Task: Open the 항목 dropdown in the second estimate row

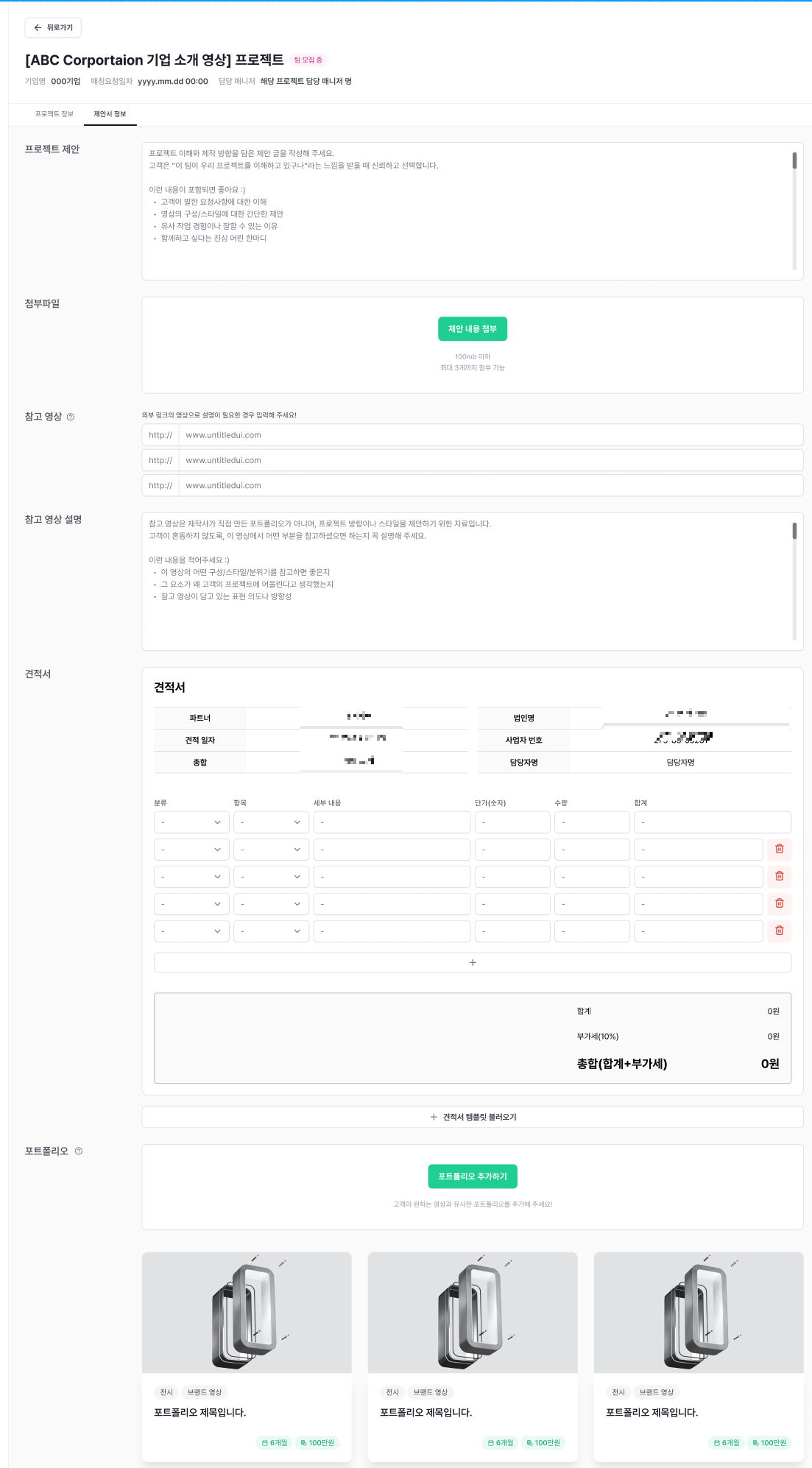Action: coord(271,850)
